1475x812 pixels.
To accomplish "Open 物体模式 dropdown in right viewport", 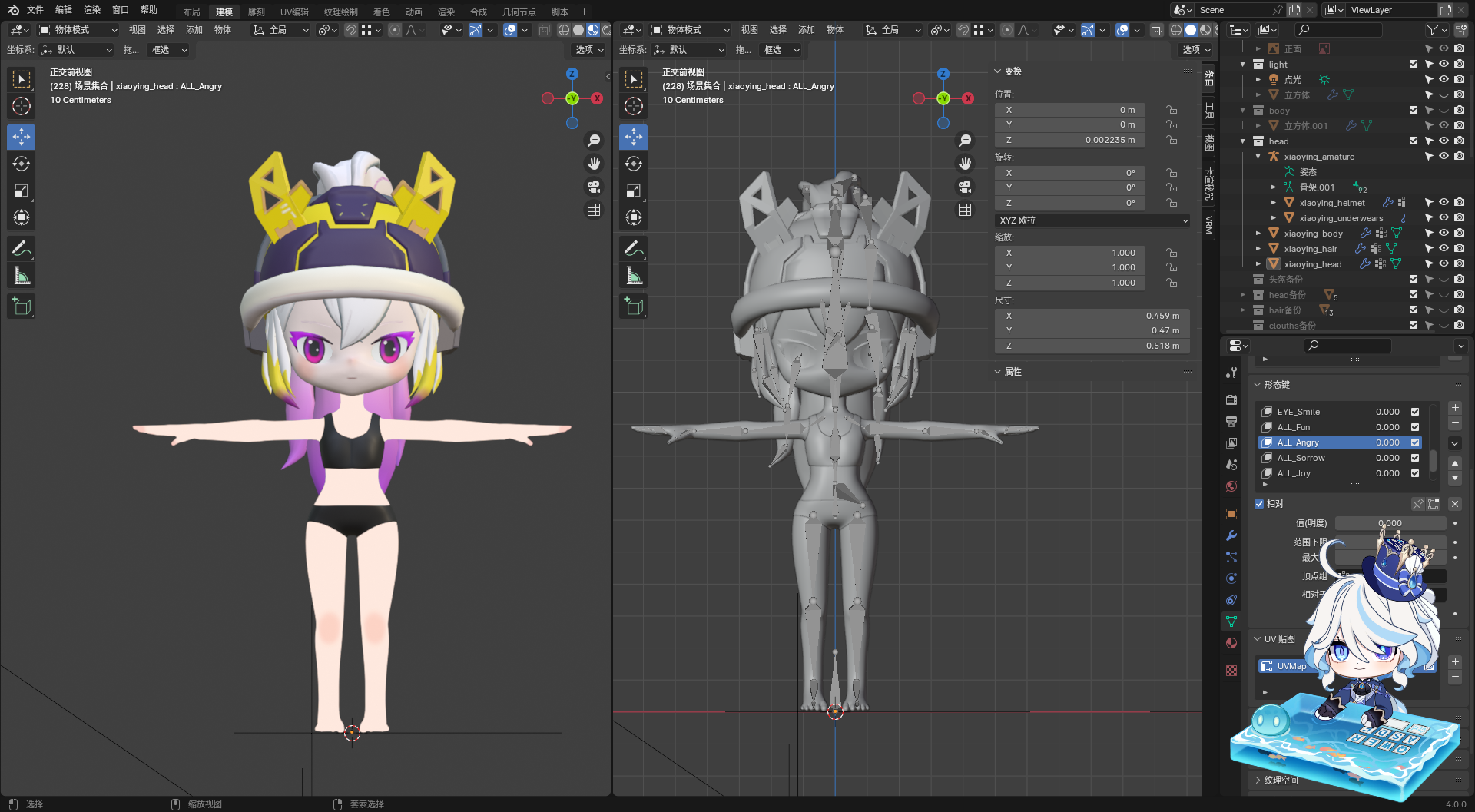I will point(691,30).
